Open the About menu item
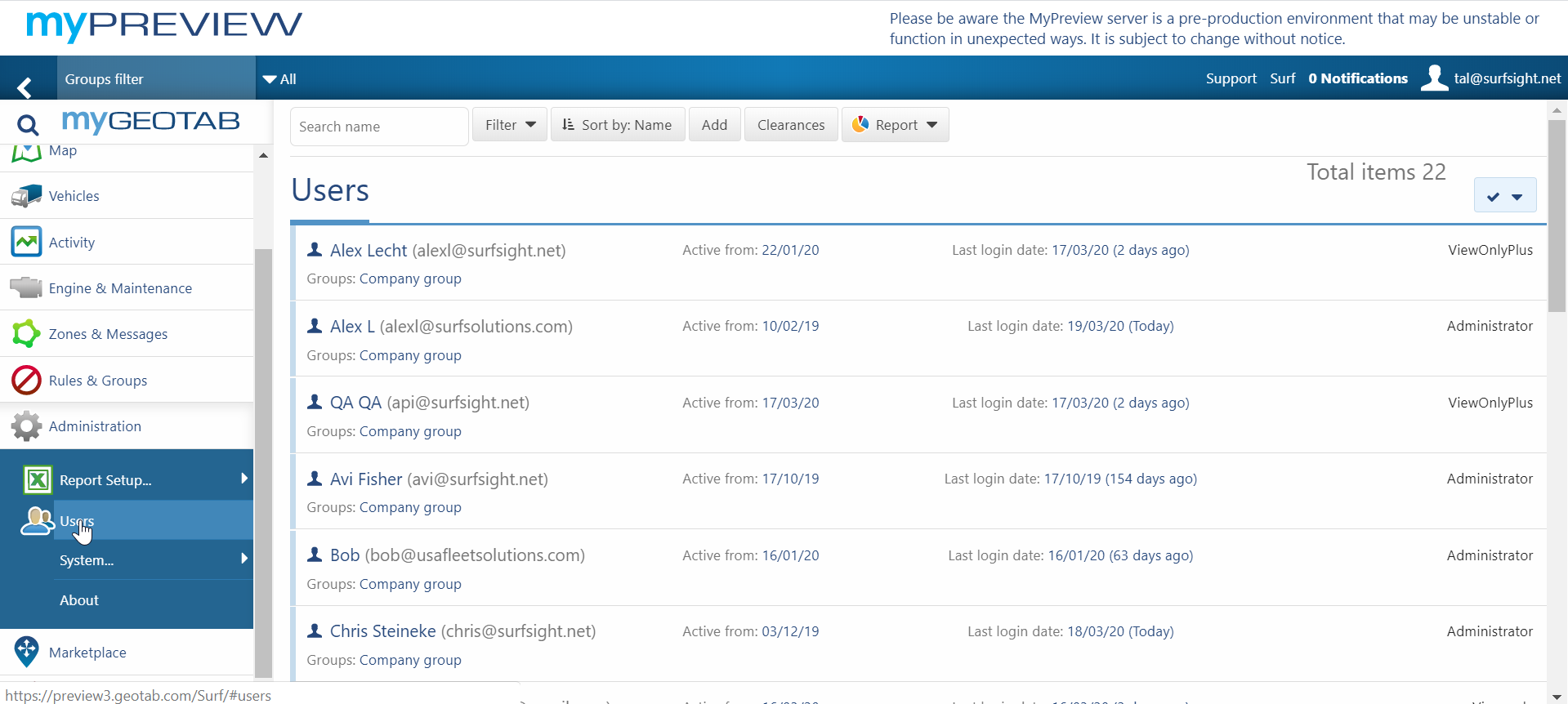 tap(79, 600)
